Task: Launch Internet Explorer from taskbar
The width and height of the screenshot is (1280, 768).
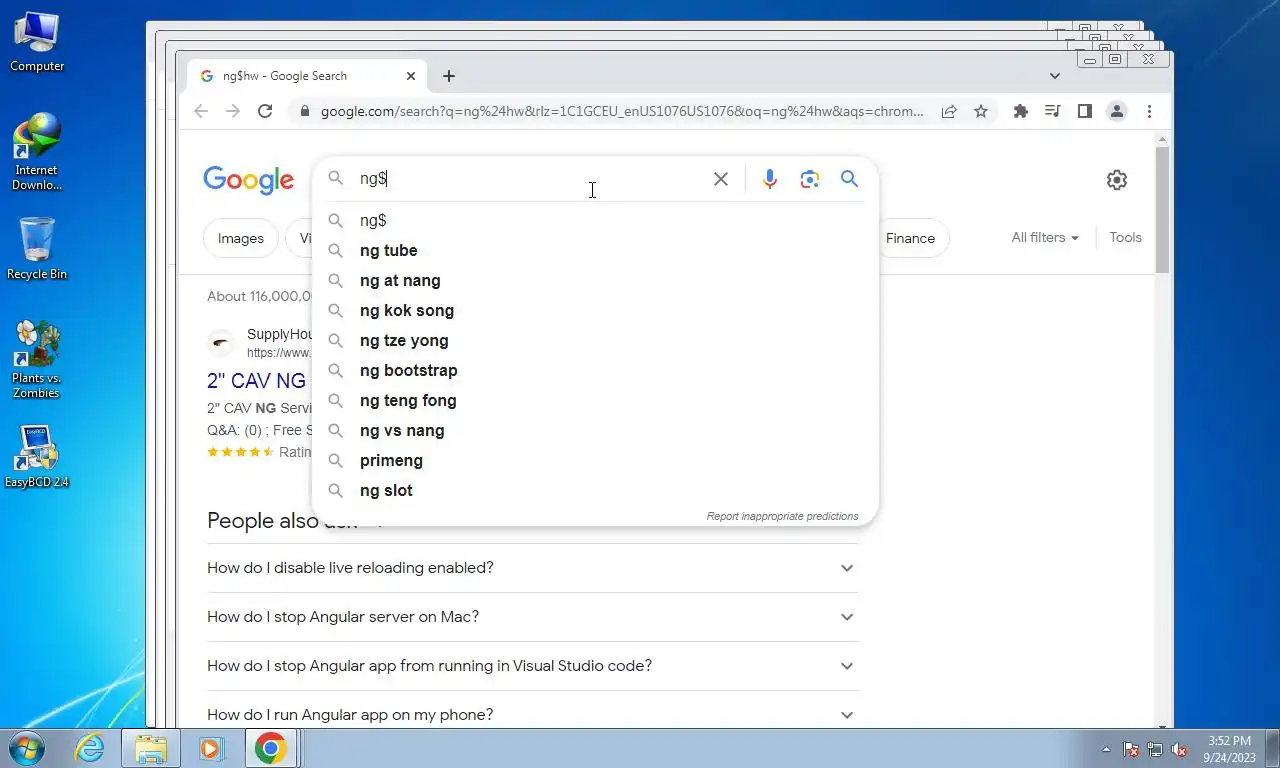Action: point(90,748)
